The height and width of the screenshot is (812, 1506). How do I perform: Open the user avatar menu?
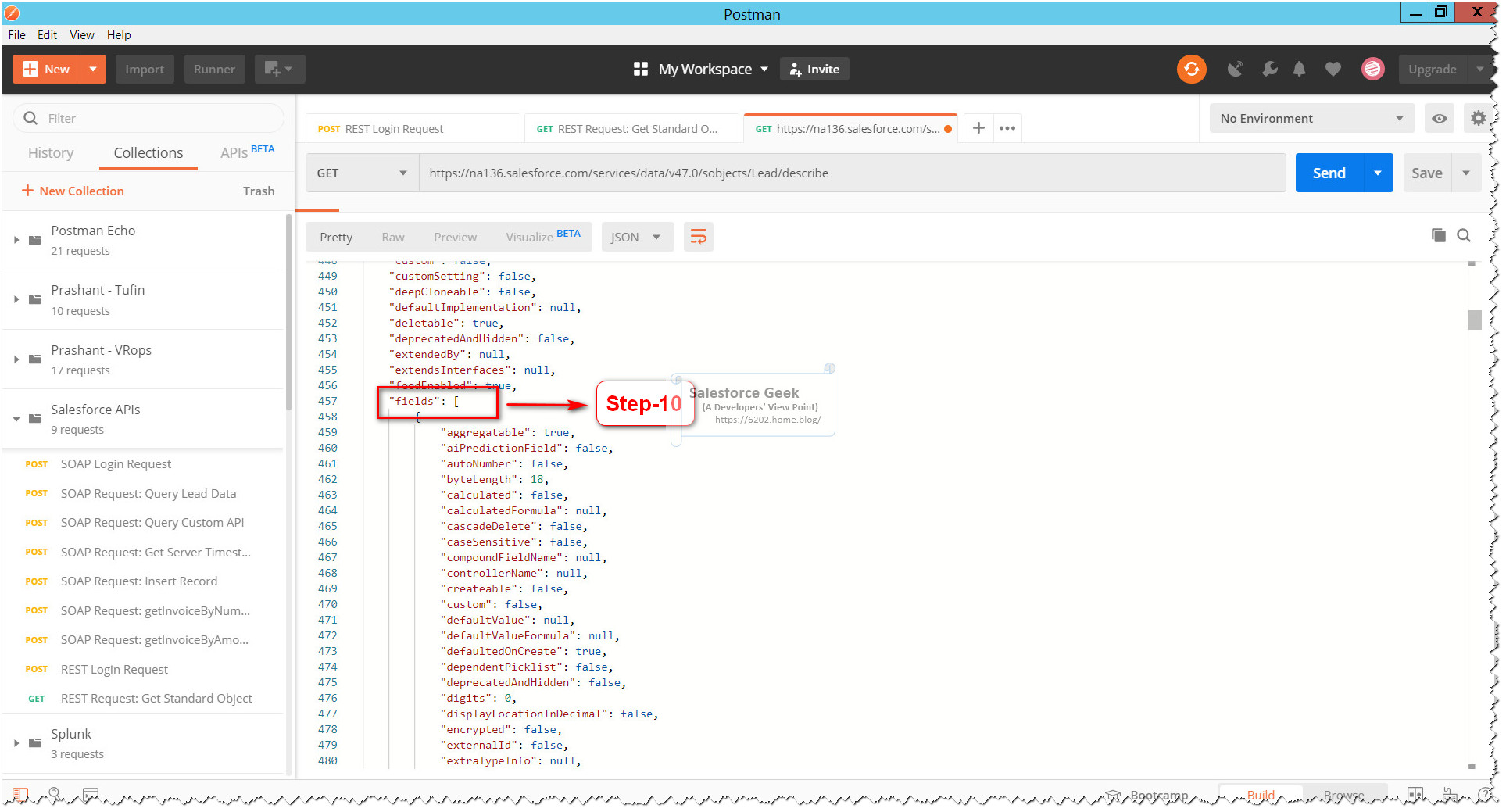point(1372,69)
